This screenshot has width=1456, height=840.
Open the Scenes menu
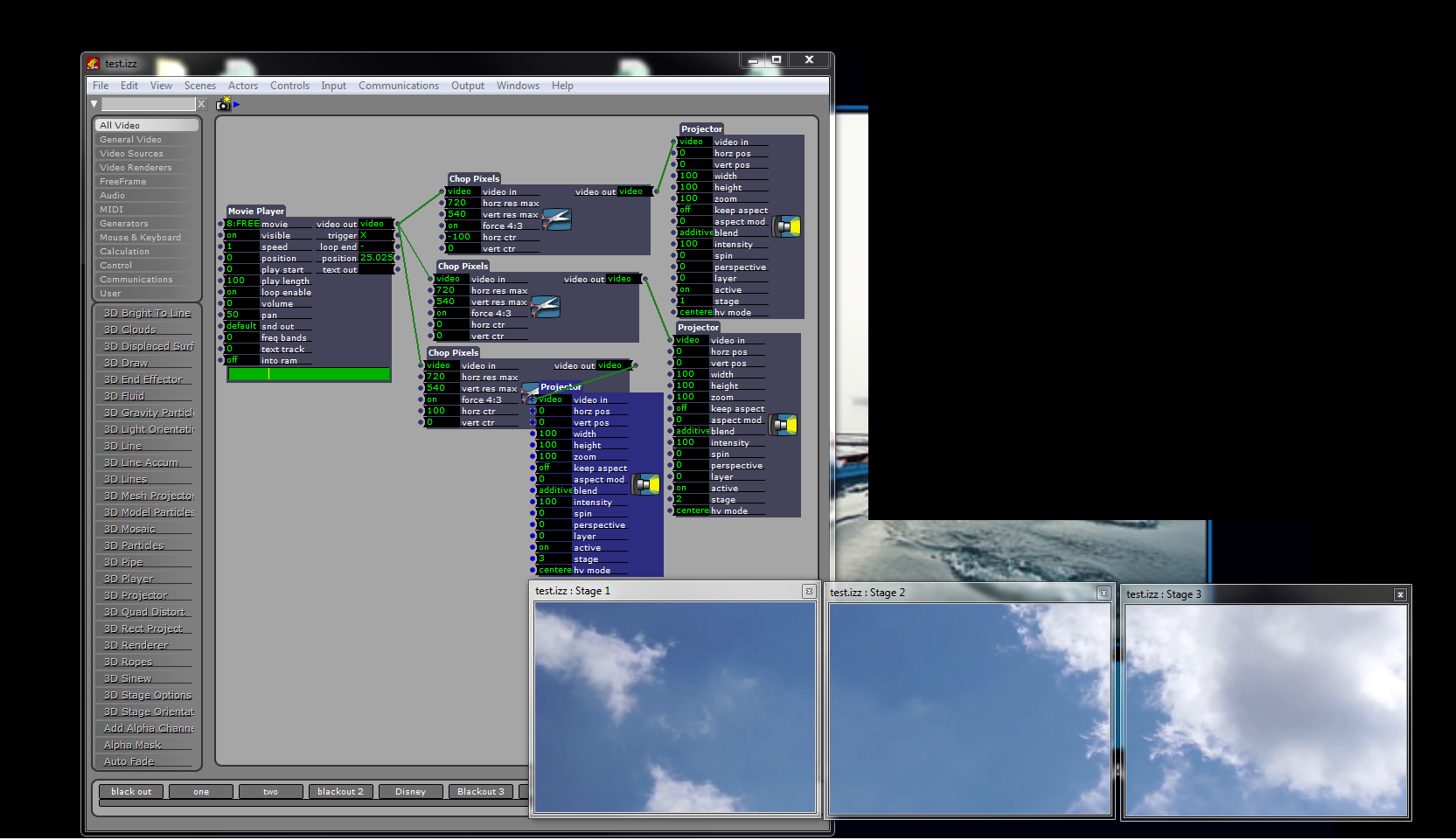click(x=199, y=86)
